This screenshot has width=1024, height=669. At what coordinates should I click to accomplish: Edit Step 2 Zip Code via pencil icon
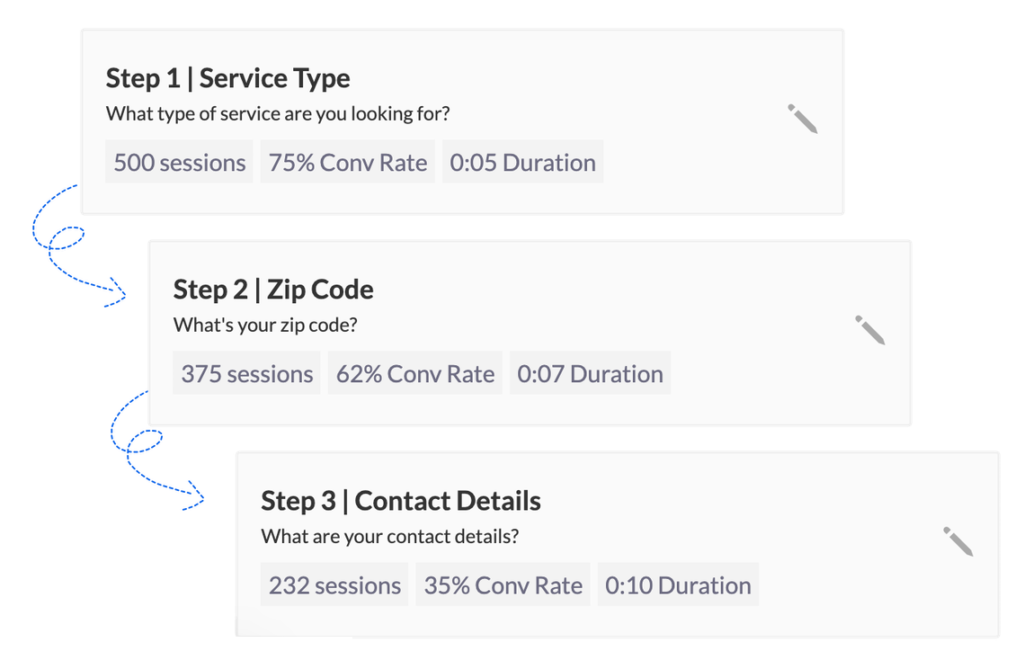[x=870, y=330]
